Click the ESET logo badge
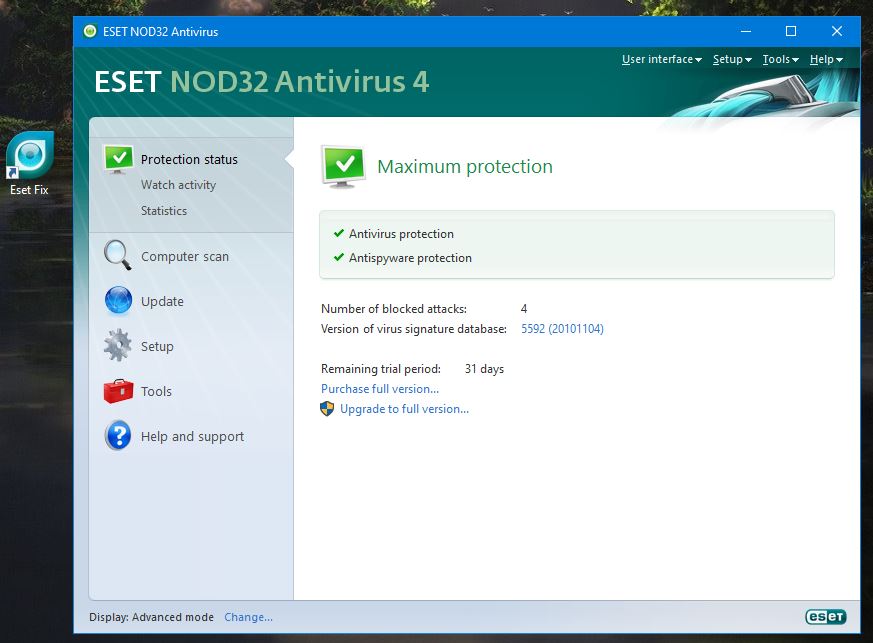The width and height of the screenshot is (873, 643). pos(826,616)
